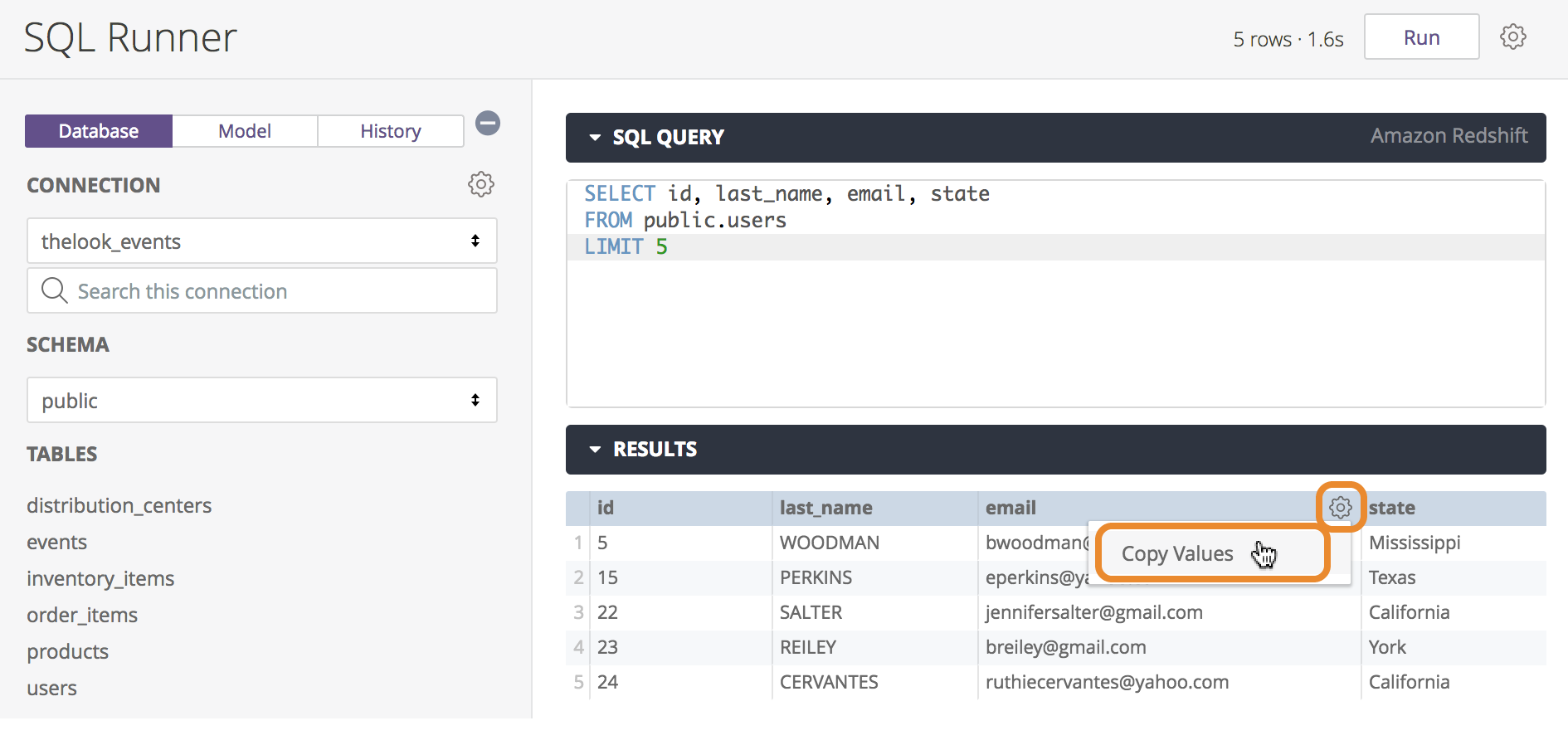1568x745 pixels.
Task: Collapse the sidebar with the minus icon
Action: 488,124
